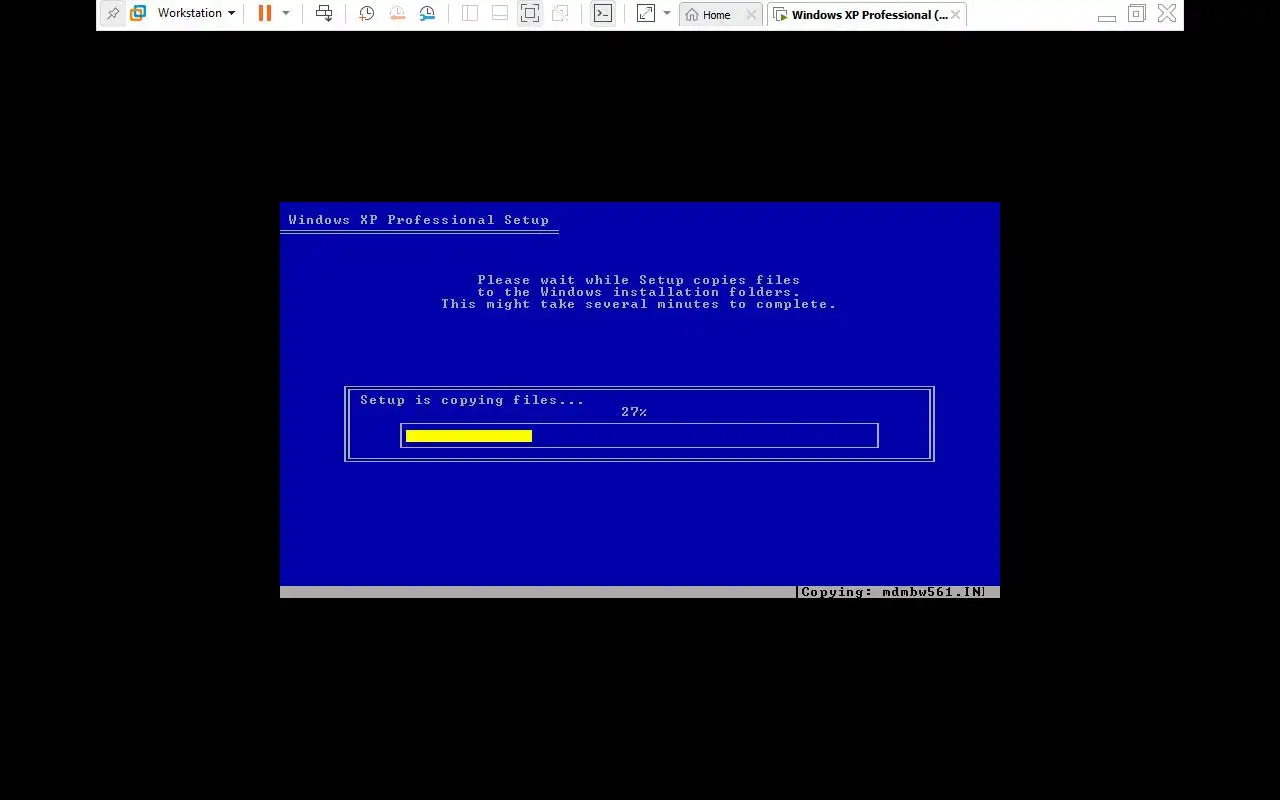Click the pin toolbar icon

click(x=113, y=14)
